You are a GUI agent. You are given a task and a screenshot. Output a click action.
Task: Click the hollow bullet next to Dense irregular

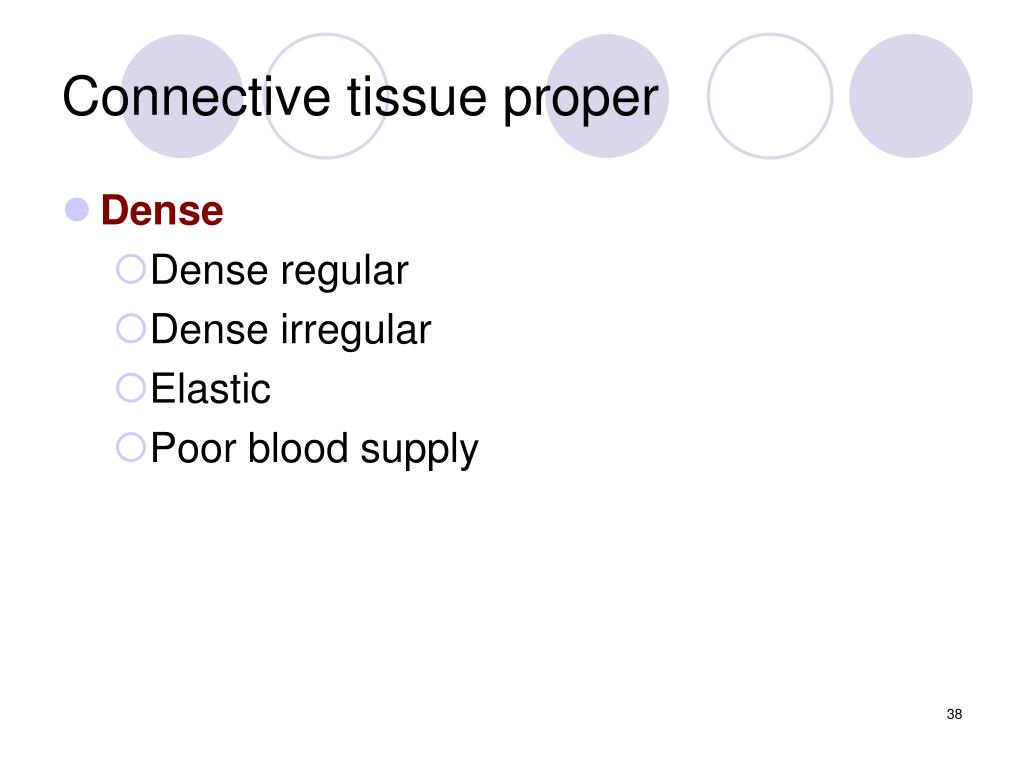click(131, 328)
